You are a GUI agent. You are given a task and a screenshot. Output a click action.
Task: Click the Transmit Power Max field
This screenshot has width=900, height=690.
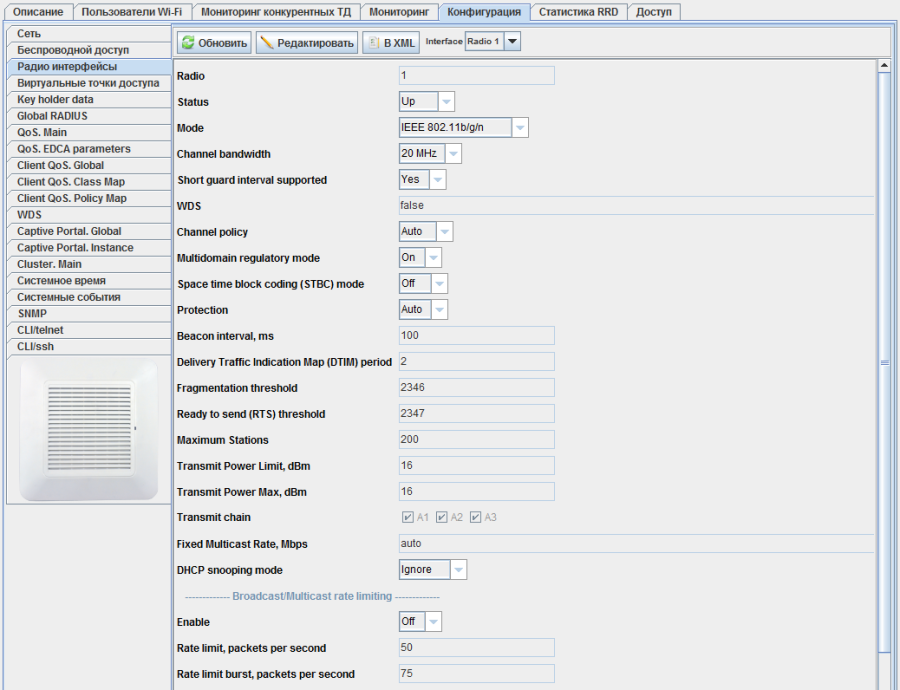tap(476, 491)
